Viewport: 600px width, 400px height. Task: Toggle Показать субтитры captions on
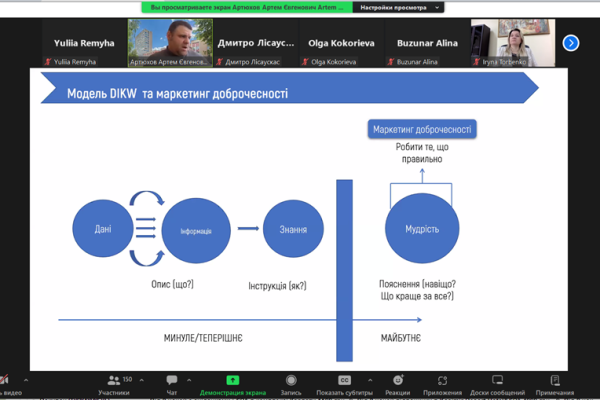[x=344, y=385]
